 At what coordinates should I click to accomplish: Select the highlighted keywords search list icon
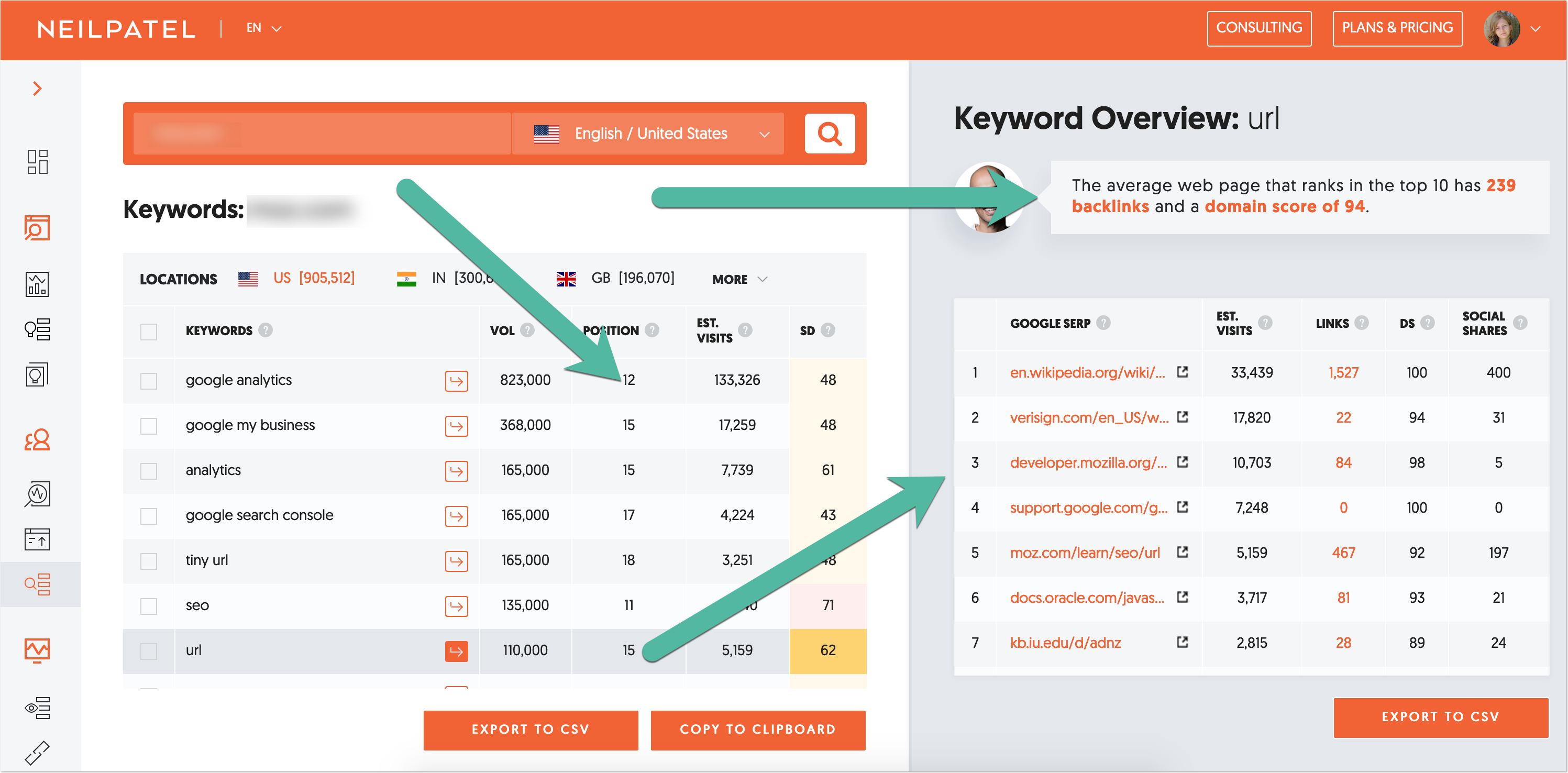37,584
